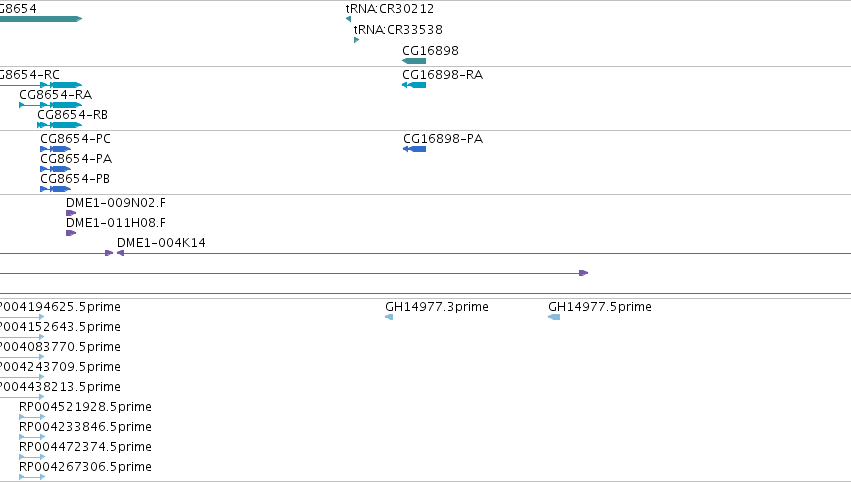Click the CG8654-PC protein glyph

(x=55, y=149)
